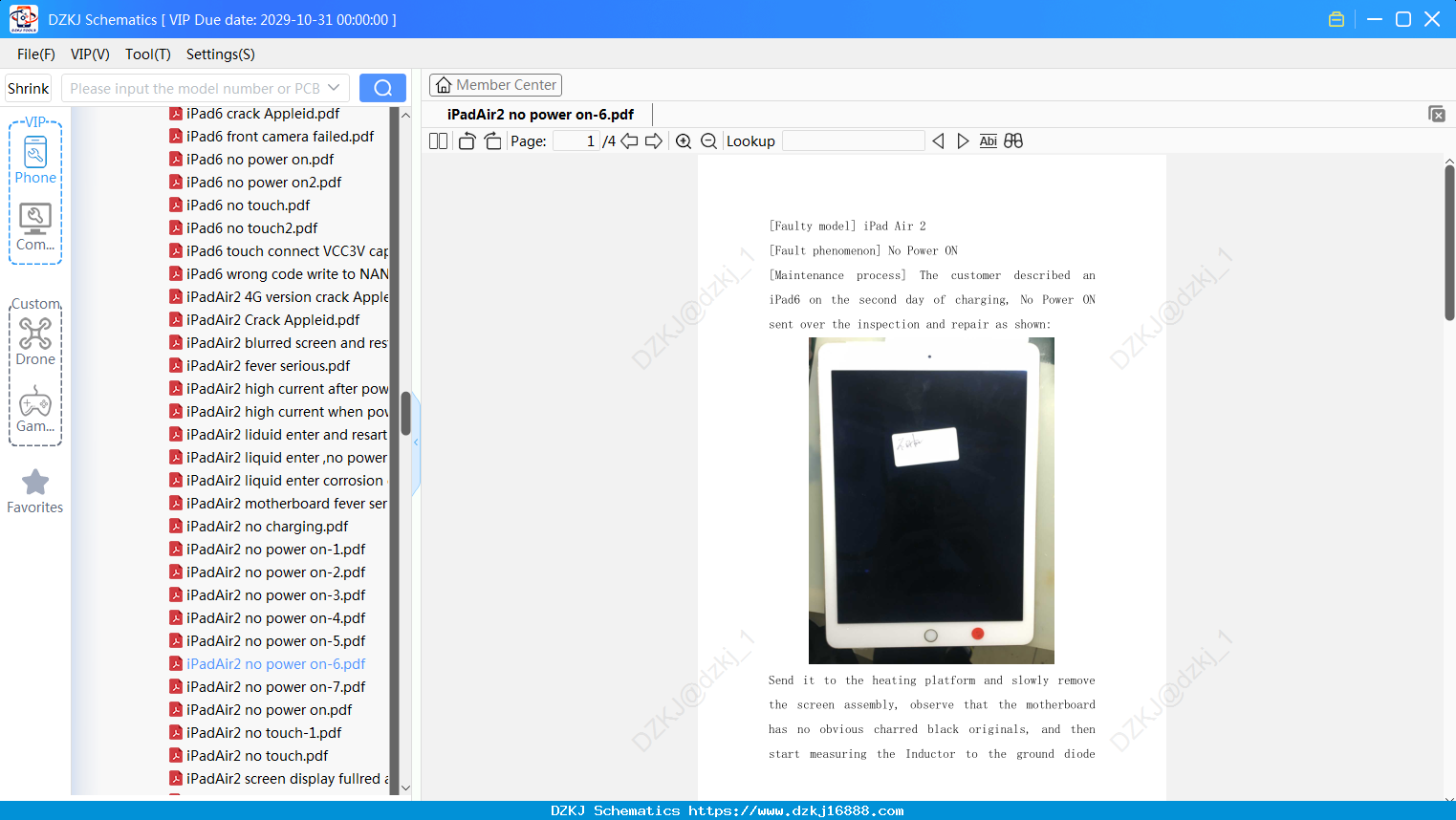
Task: Open iPadAir2 motherboard fever file
Action: (x=287, y=504)
